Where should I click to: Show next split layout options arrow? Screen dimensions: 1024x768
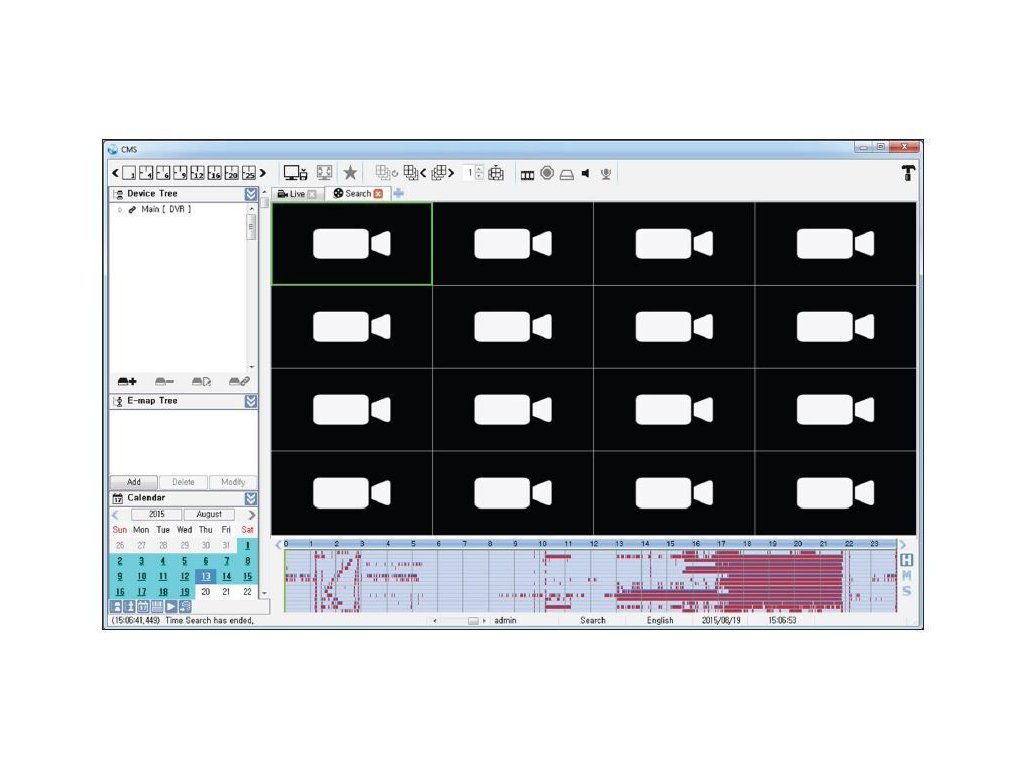click(x=263, y=173)
